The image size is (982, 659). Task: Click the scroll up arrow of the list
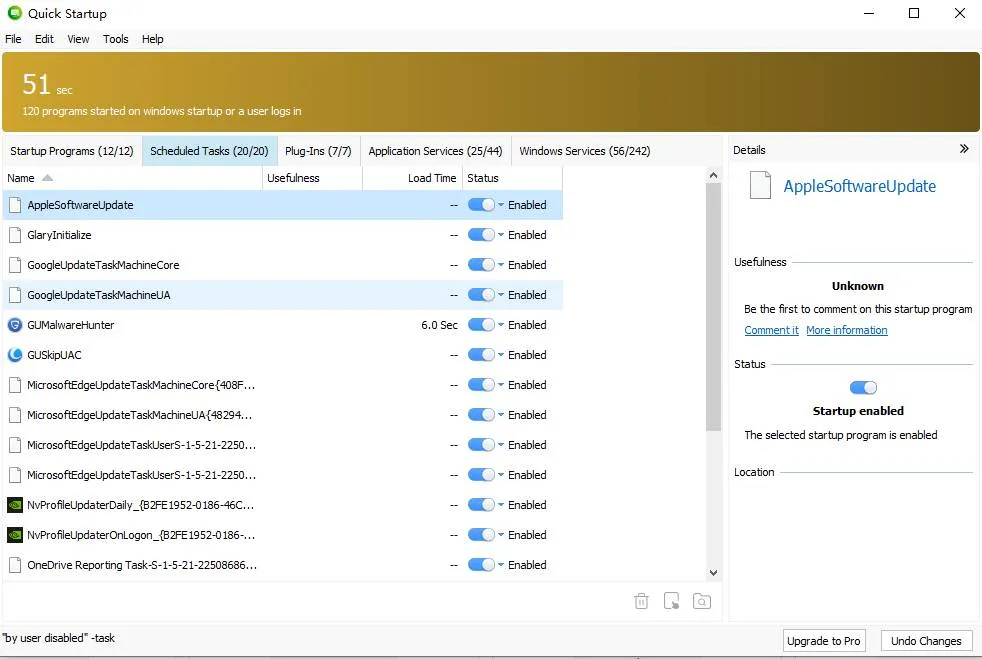pyautogui.click(x=713, y=175)
